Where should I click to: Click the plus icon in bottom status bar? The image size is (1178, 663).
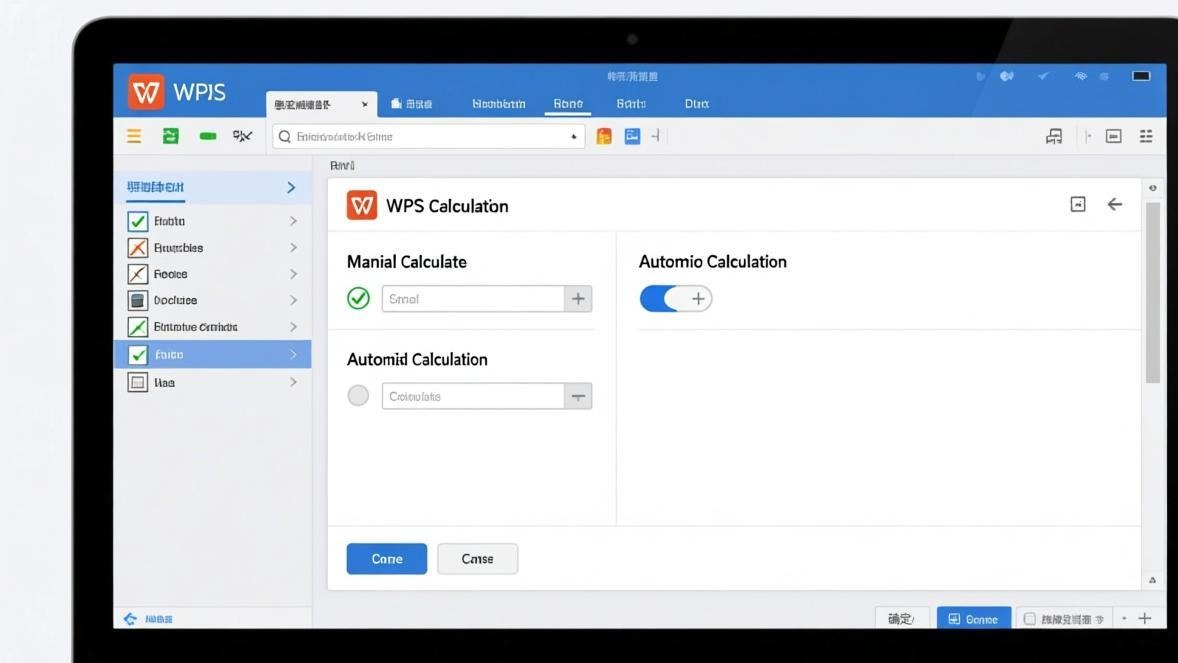coord(1145,619)
